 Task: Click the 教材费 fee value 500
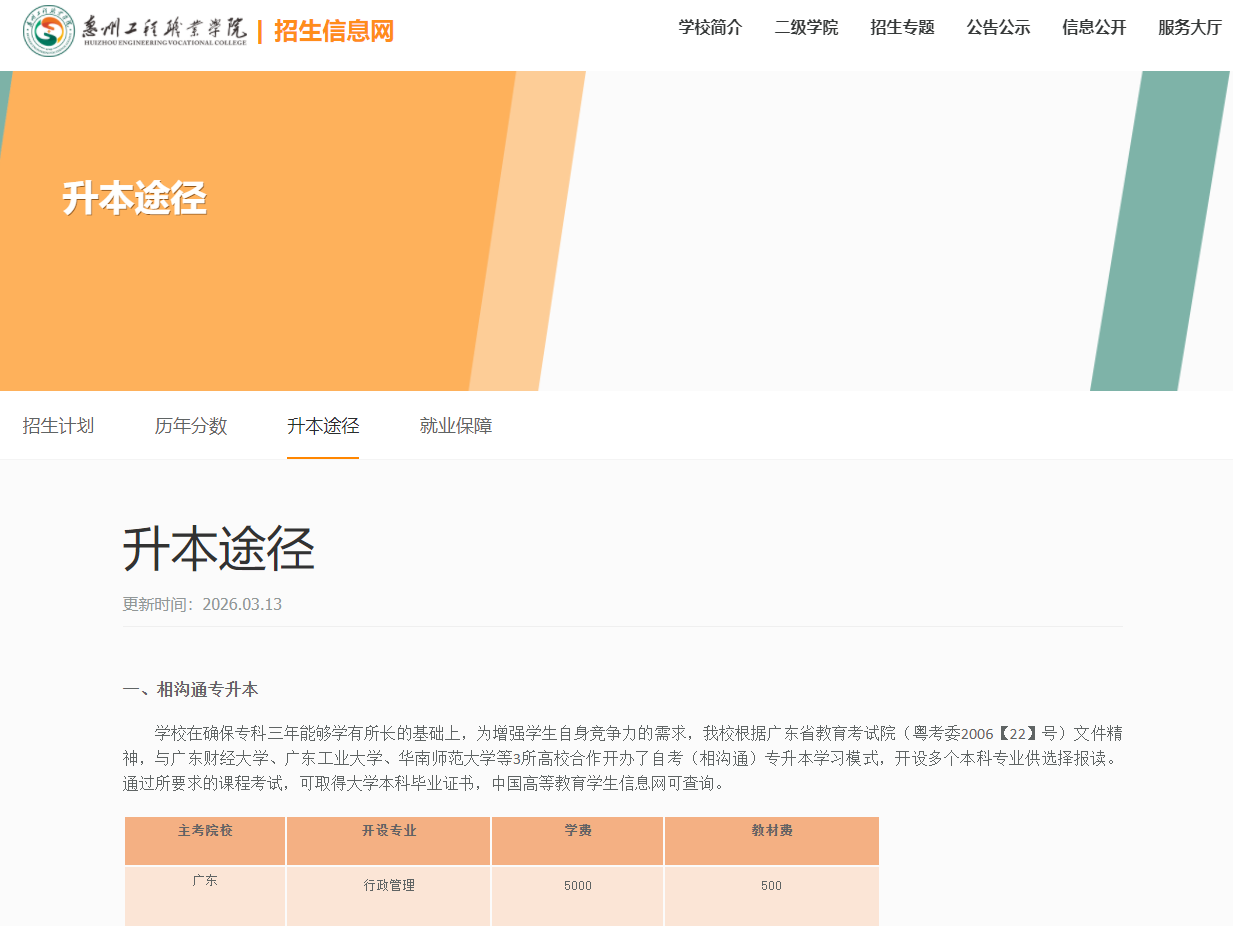771,884
